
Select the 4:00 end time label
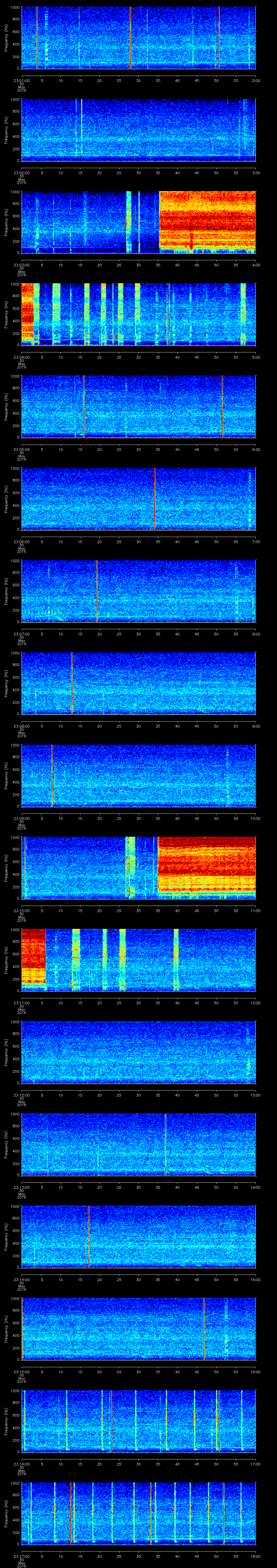coord(256,265)
